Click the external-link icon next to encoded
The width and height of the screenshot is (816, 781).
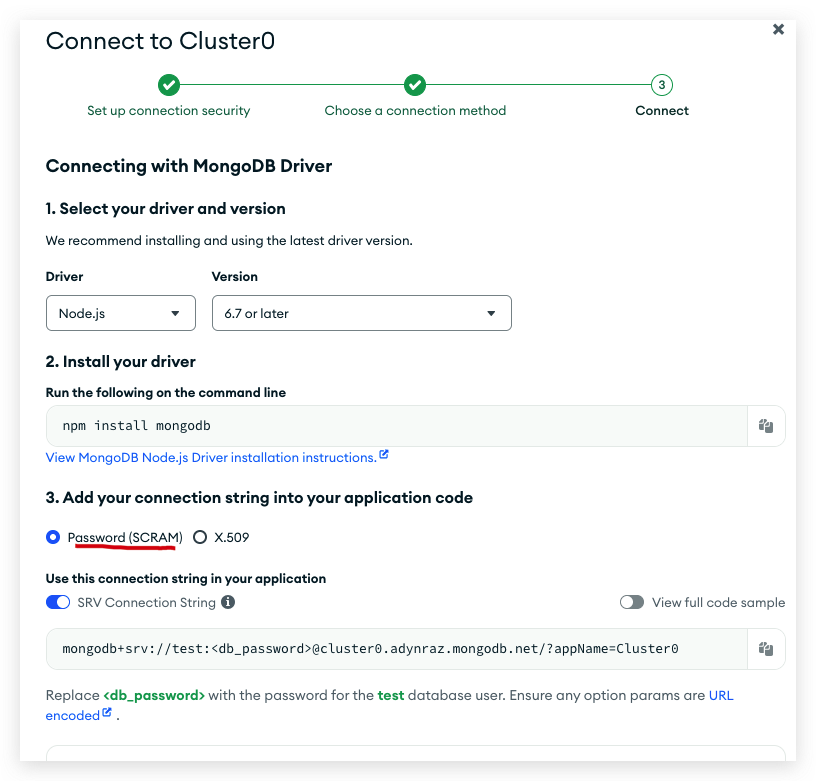pyautogui.click(x=107, y=712)
